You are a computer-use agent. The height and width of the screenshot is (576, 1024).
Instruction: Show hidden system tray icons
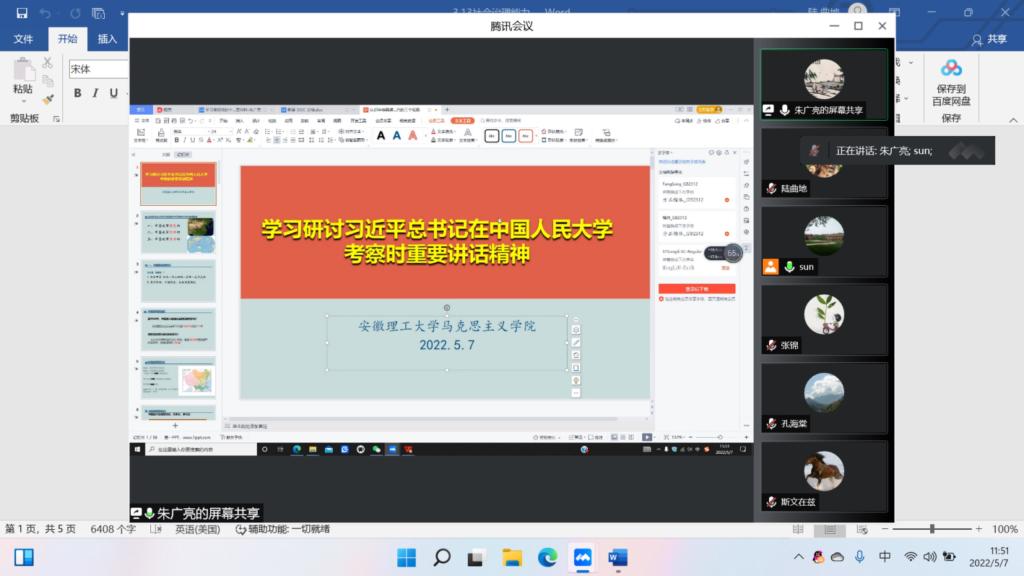tap(797, 557)
